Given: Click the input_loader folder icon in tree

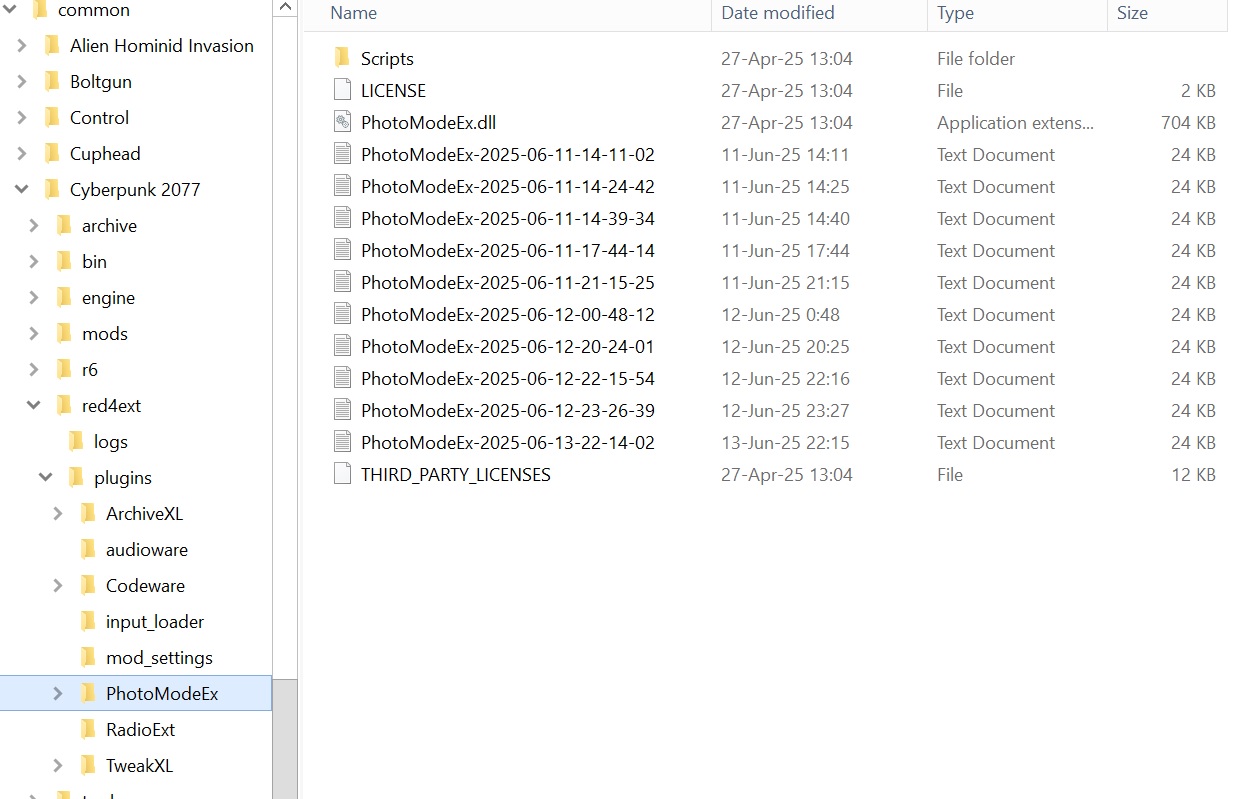Looking at the screenshot, I should click(x=88, y=621).
